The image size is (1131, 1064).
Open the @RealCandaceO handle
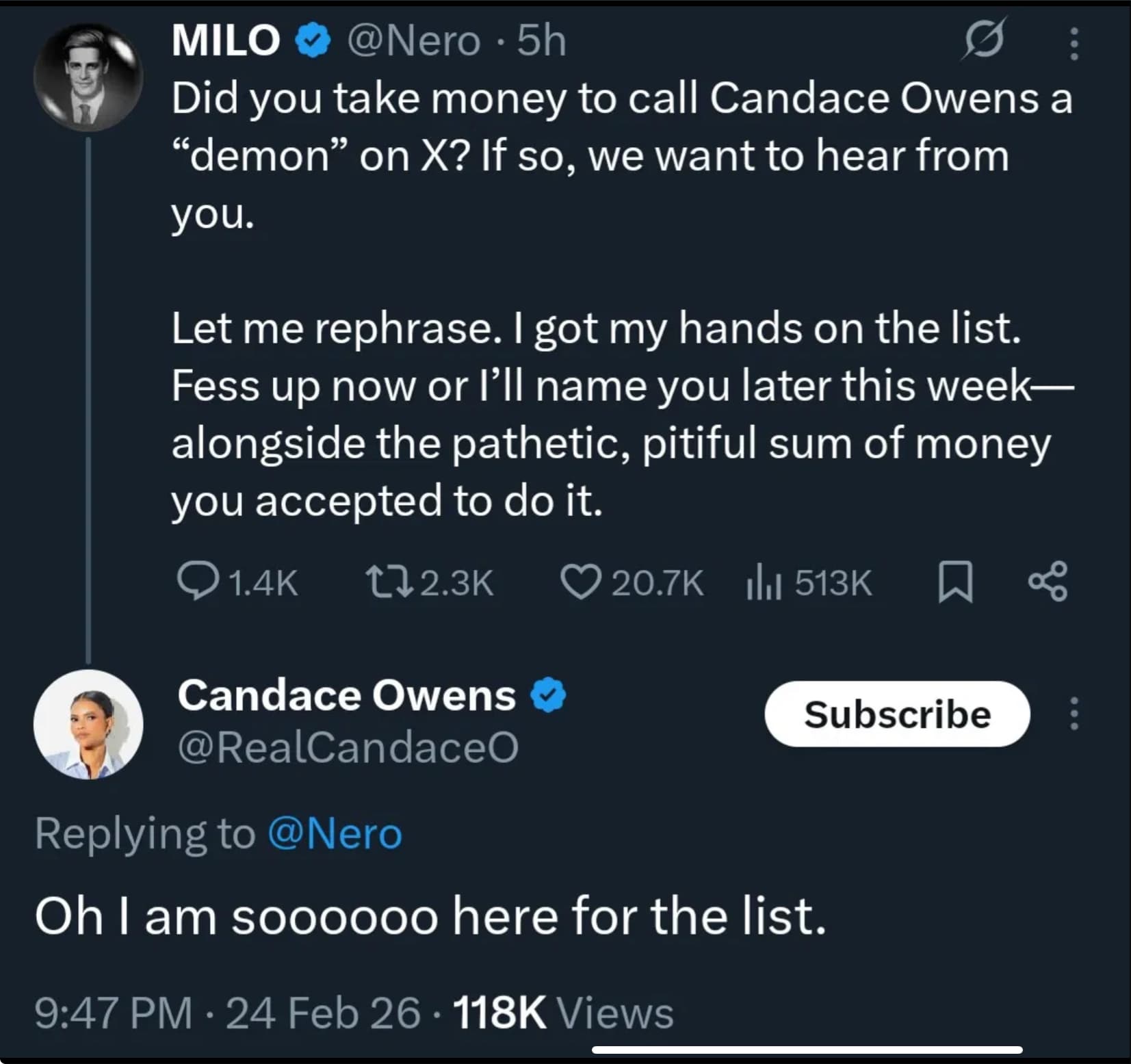point(348,747)
